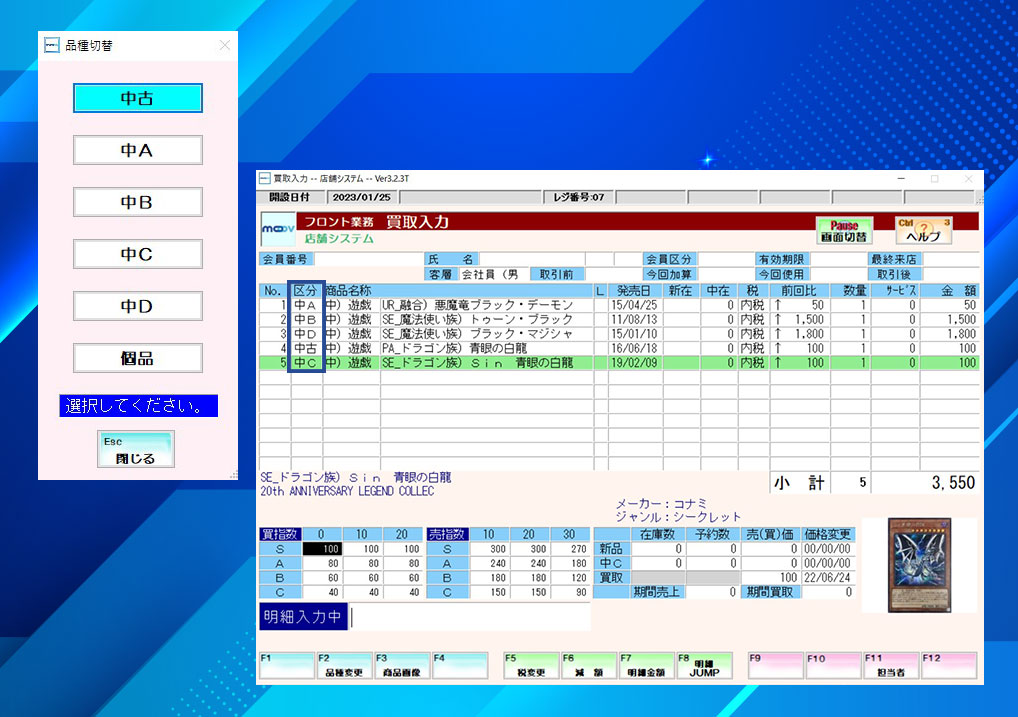Click the 期間買取 label

pos(770,592)
